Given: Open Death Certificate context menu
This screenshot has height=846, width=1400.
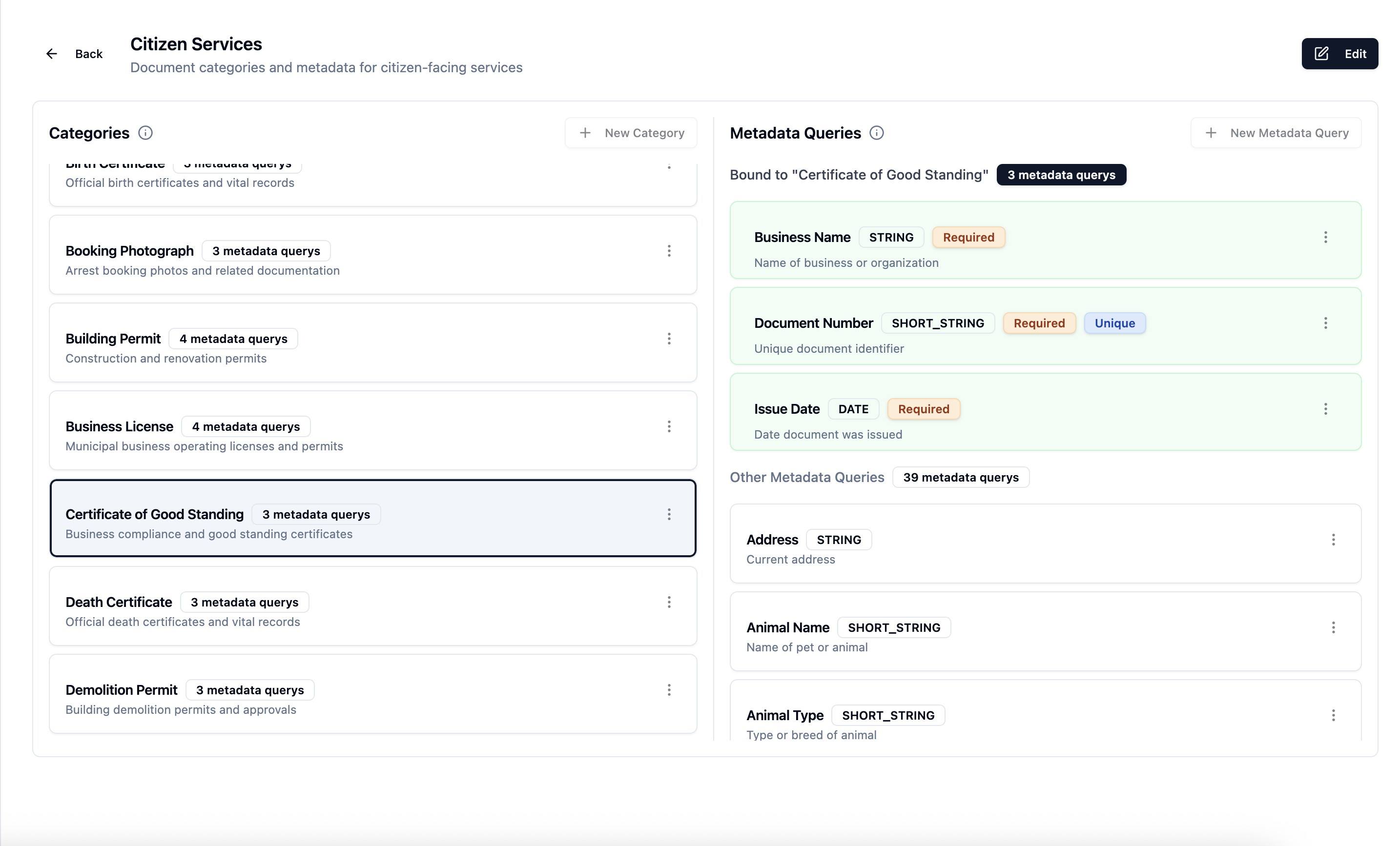Looking at the screenshot, I should [x=669, y=603].
